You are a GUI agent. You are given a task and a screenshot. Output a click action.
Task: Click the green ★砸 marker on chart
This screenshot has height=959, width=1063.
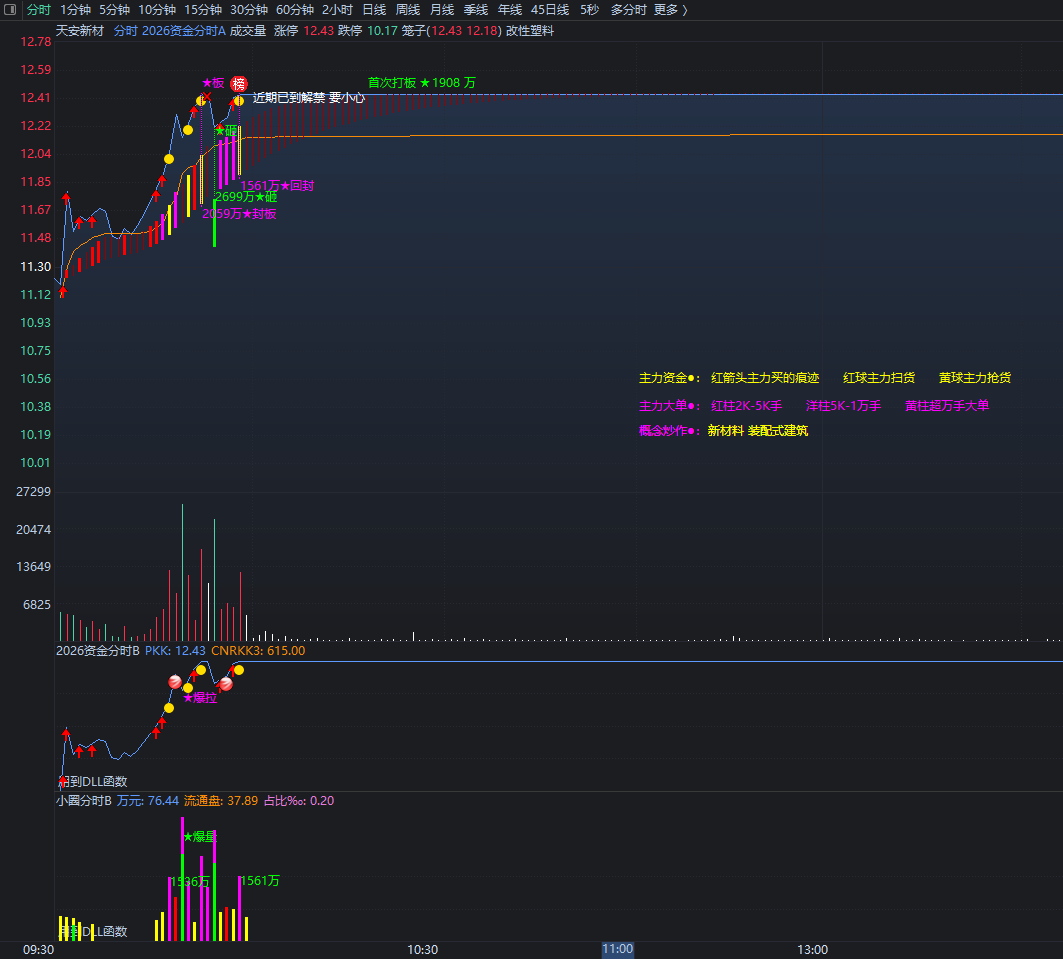(226, 130)
